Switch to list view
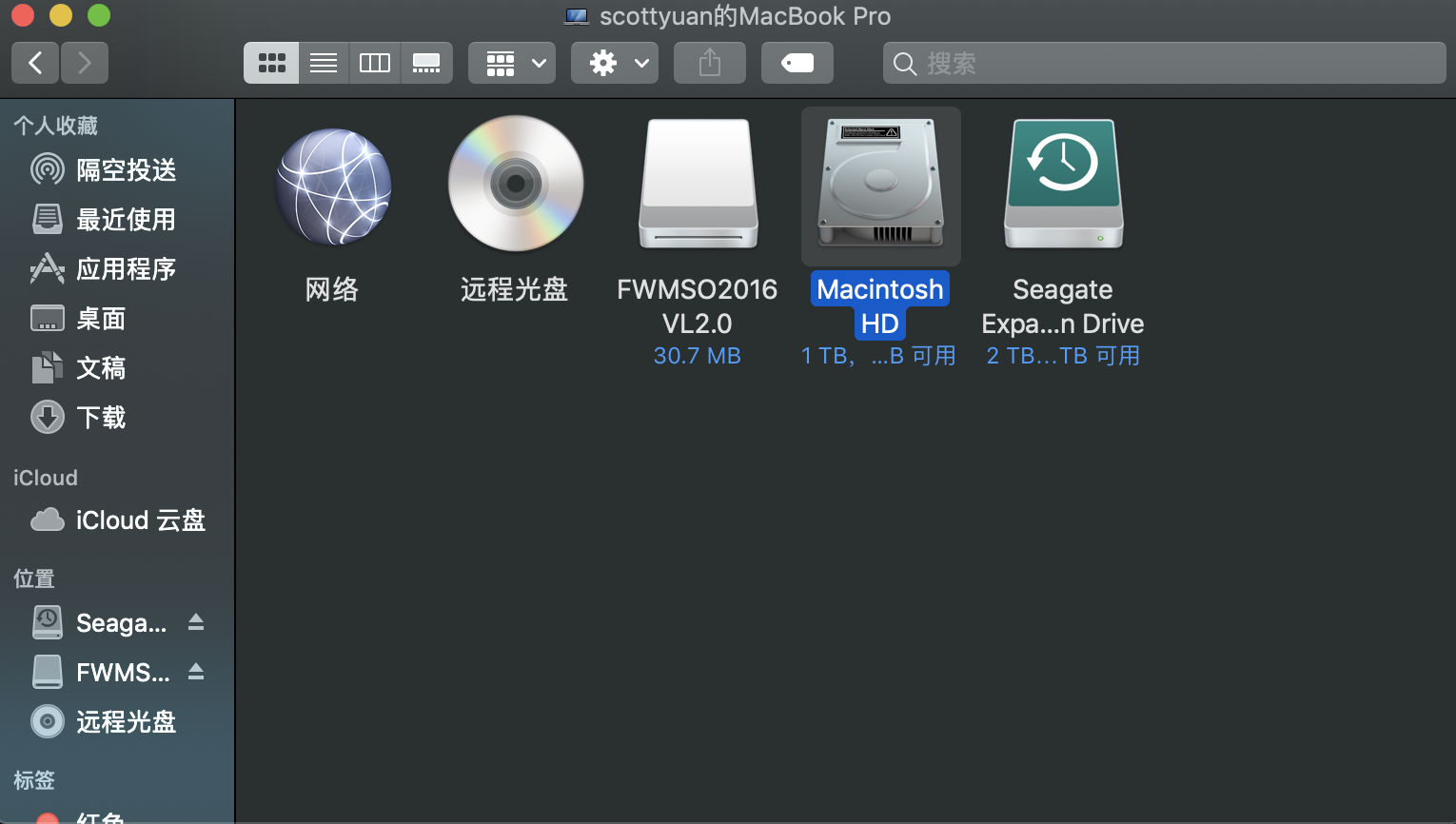Screen dimensions: 1456x824 pyautogui.click(x=324, y=63)
